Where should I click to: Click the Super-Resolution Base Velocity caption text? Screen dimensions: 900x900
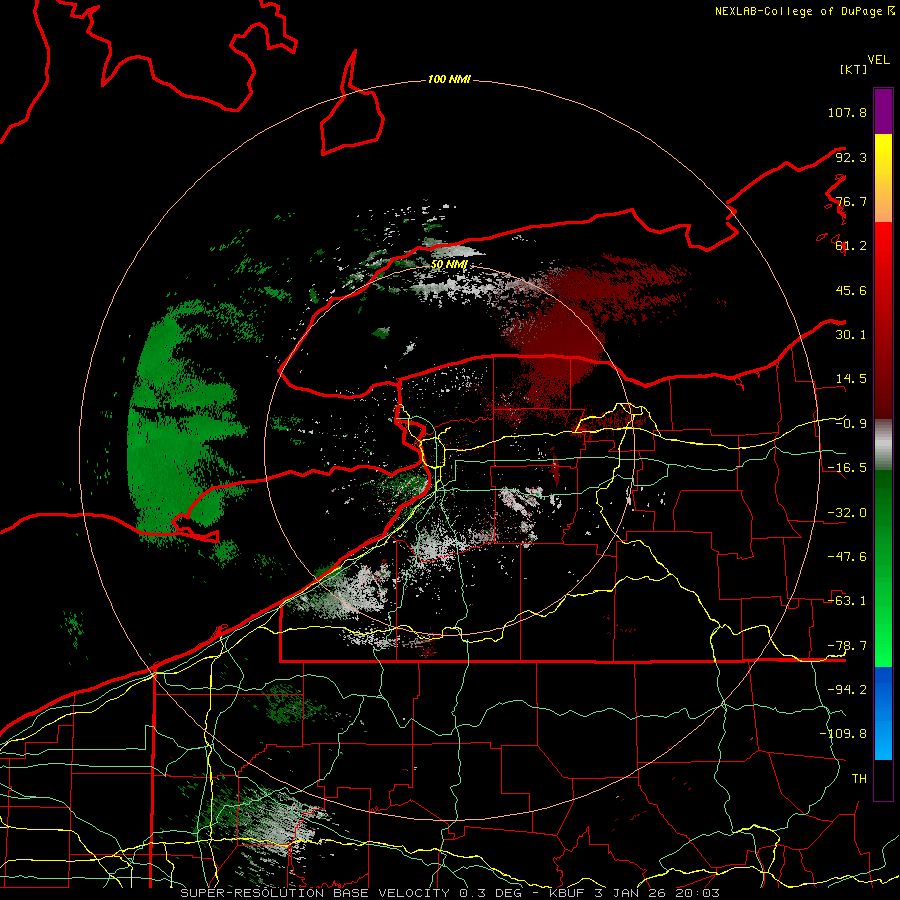[450, 893]
